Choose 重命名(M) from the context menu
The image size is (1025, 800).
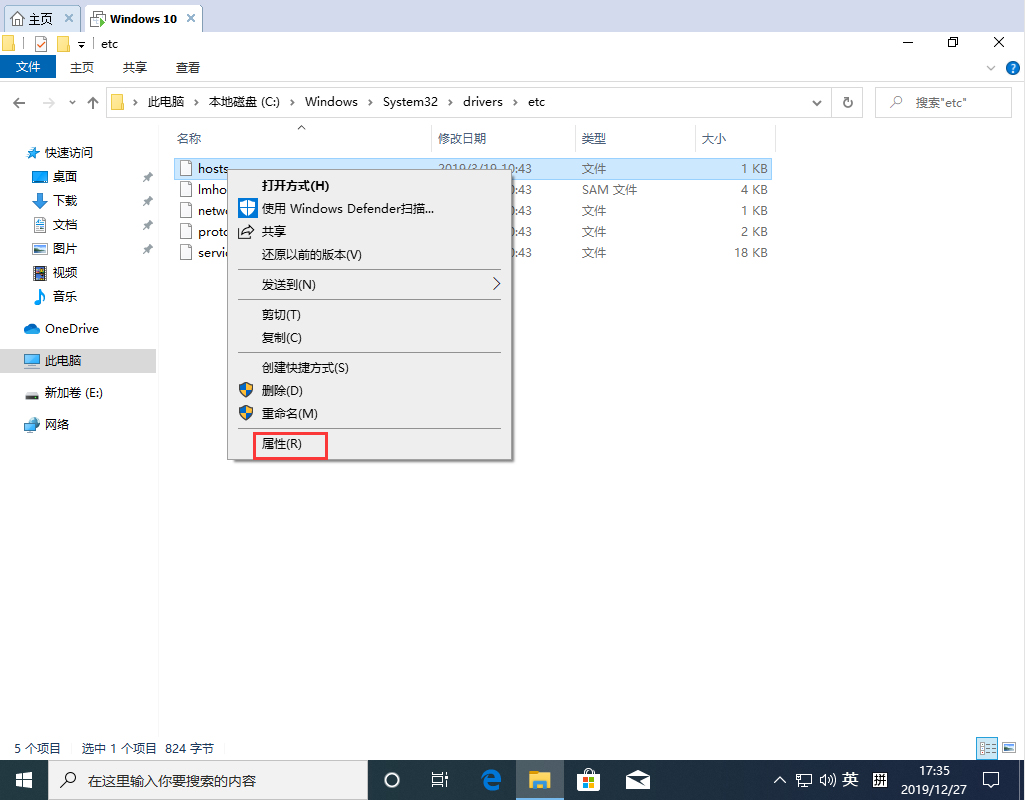pos(288,413)
